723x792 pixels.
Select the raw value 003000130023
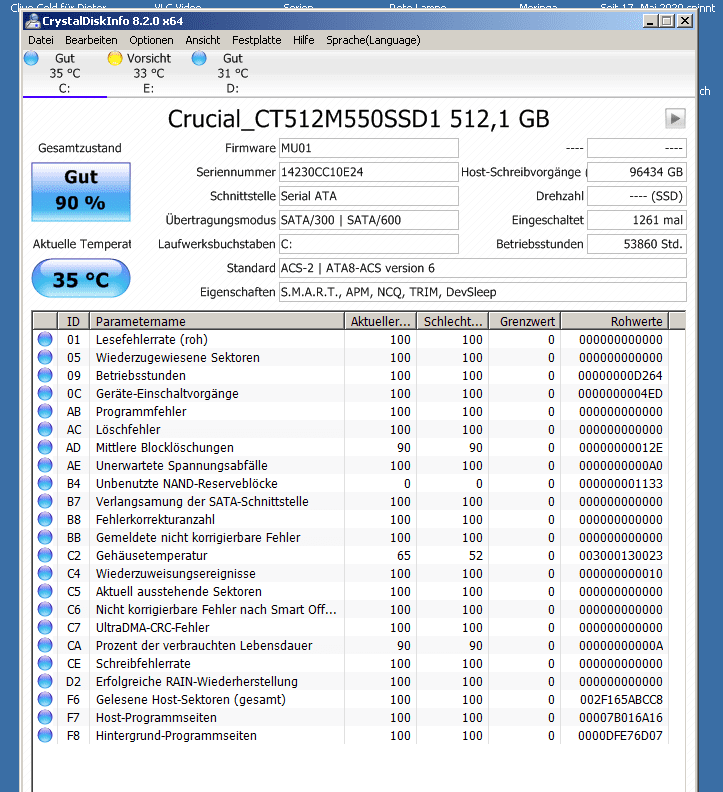pos(620,556)
